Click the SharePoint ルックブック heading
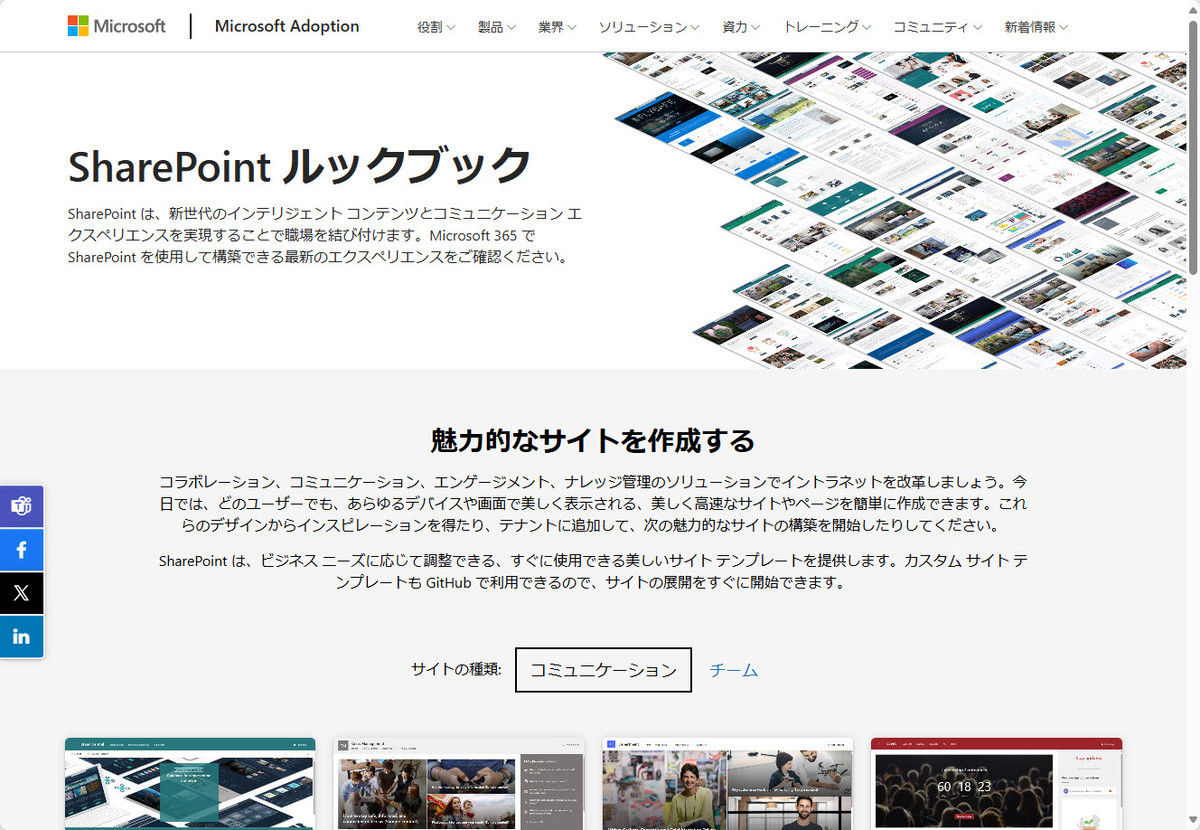 (299, 166)
